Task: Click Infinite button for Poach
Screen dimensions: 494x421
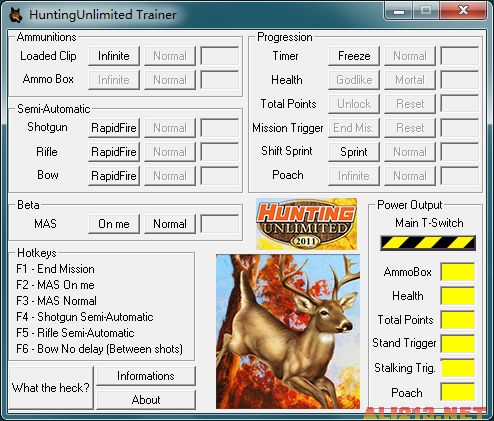Action: click(x=354, y=176)
